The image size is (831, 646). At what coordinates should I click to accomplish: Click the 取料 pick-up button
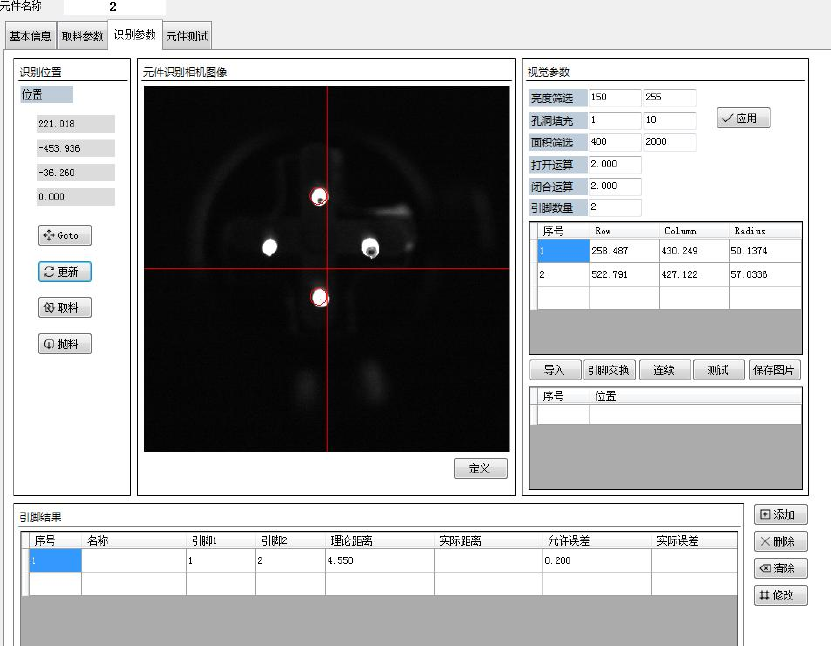click(64, 308)
